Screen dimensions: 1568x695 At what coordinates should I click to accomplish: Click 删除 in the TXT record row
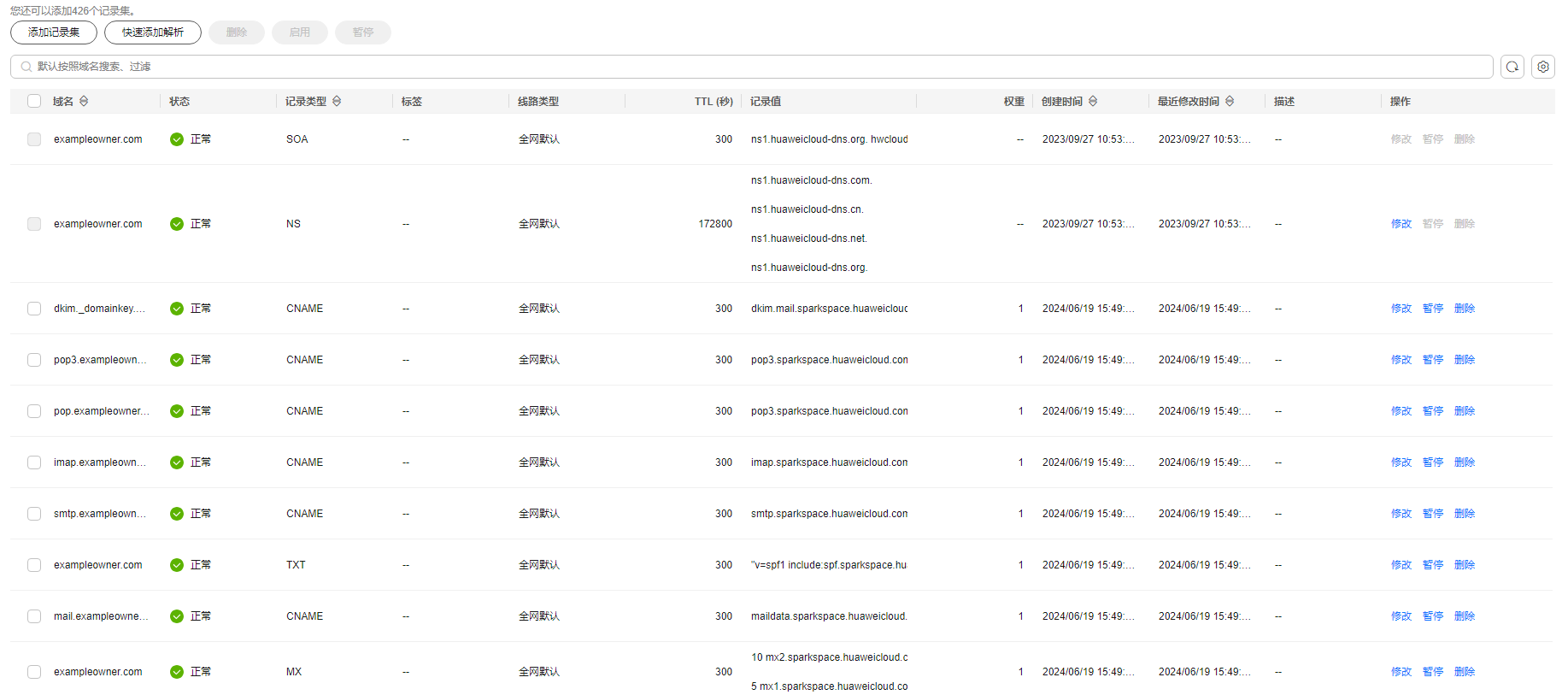click(x=1465, y=565)
